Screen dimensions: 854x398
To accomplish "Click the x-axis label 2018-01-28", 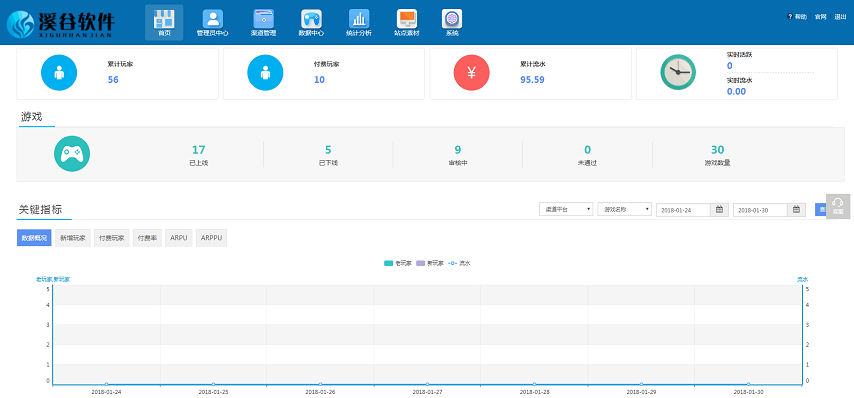I will pyautogui.click(x=534, y=392).
